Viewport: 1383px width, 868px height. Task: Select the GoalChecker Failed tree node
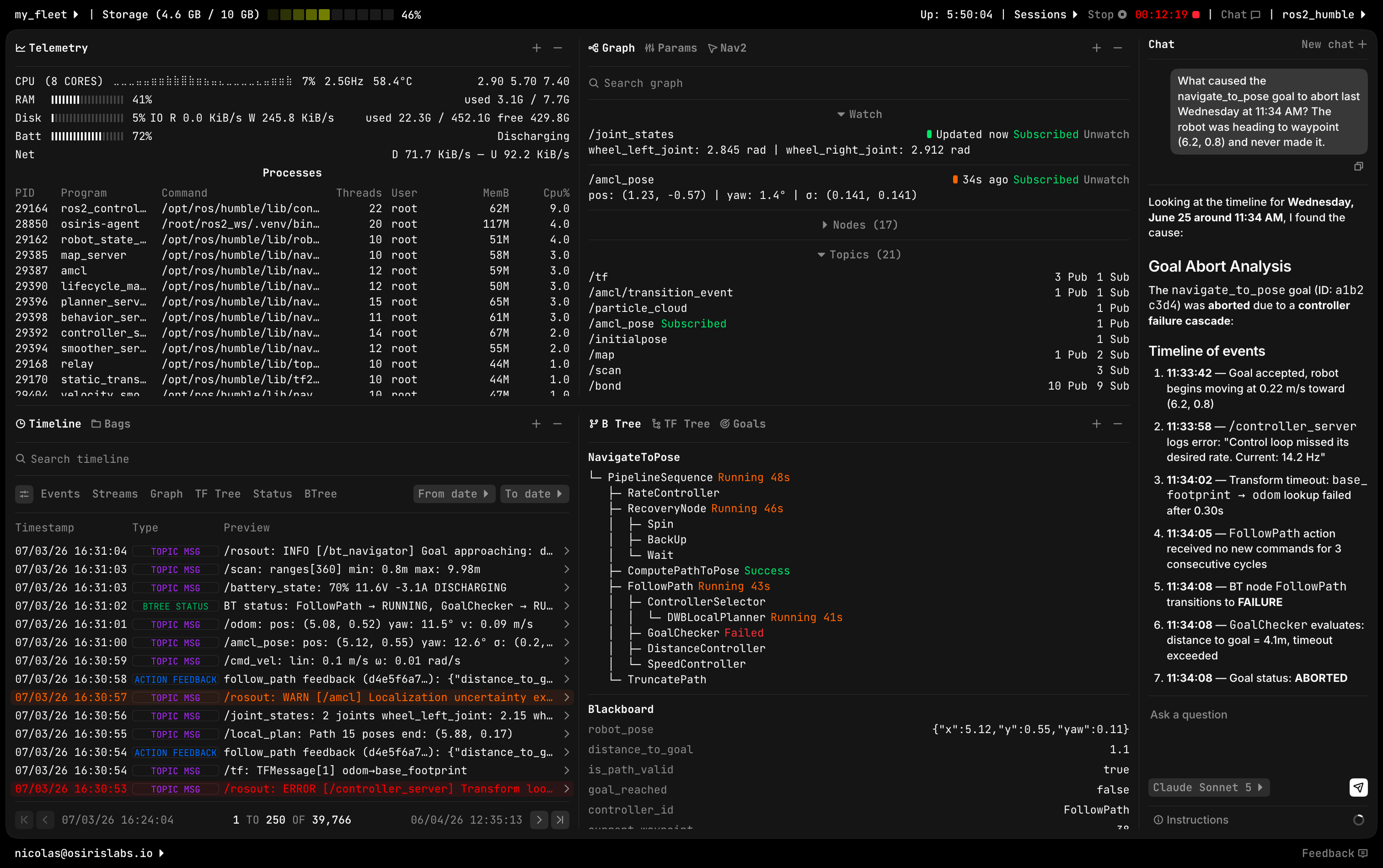click(705, 632)
